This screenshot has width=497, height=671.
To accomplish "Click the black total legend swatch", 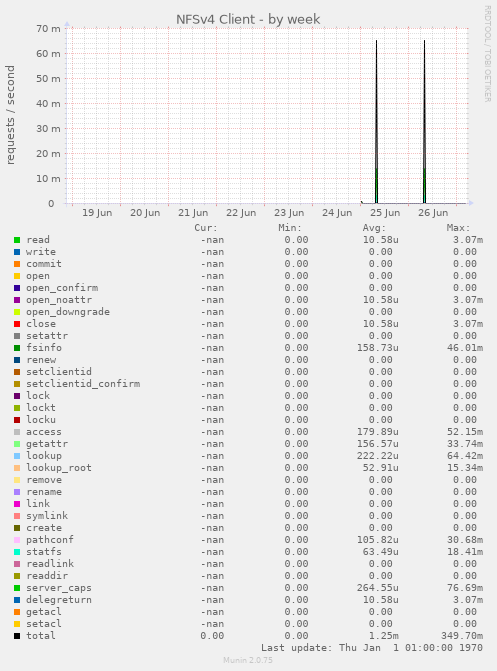I will click(17, 636).
